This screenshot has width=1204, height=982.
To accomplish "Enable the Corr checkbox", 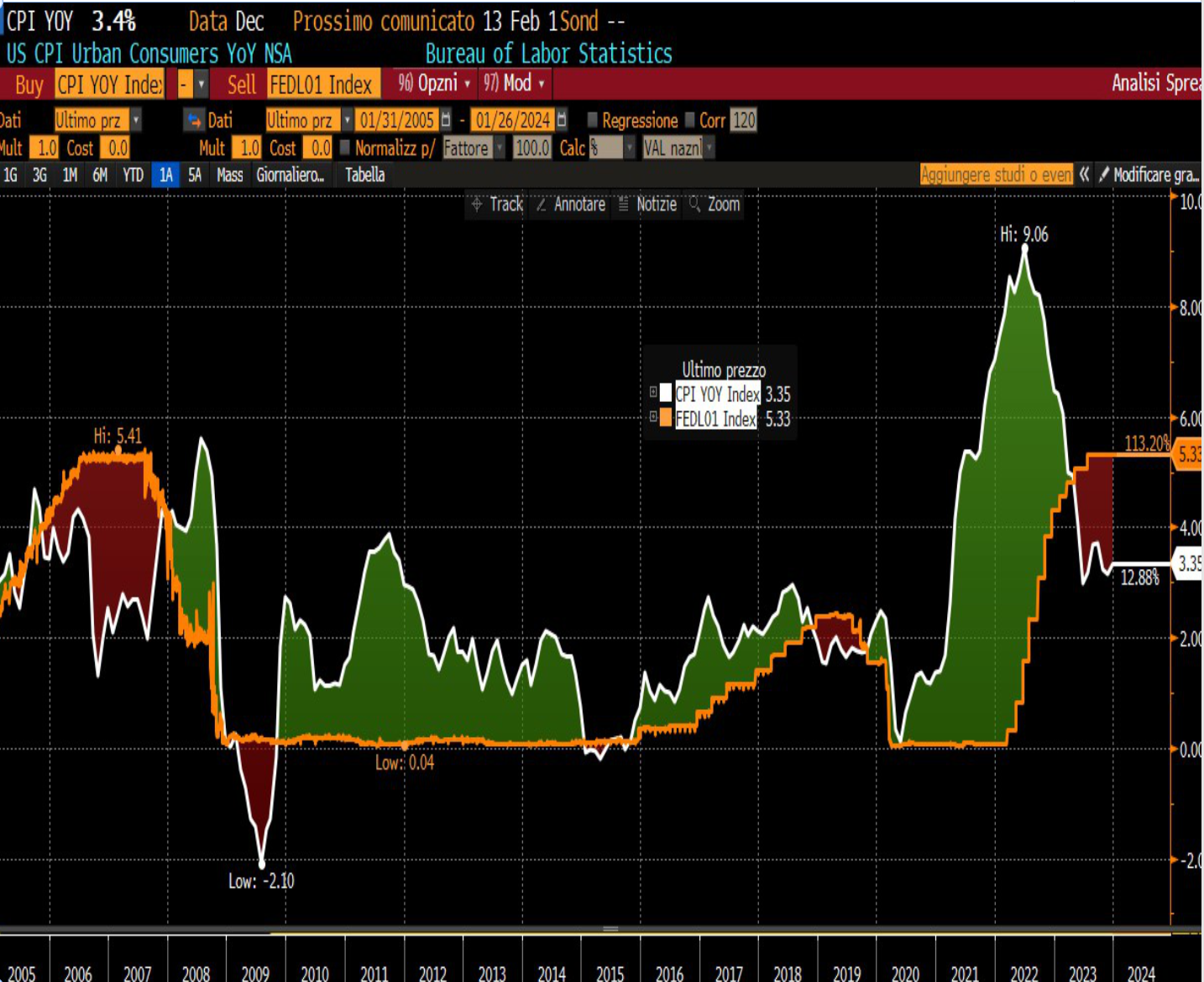I will click(690, 120).
